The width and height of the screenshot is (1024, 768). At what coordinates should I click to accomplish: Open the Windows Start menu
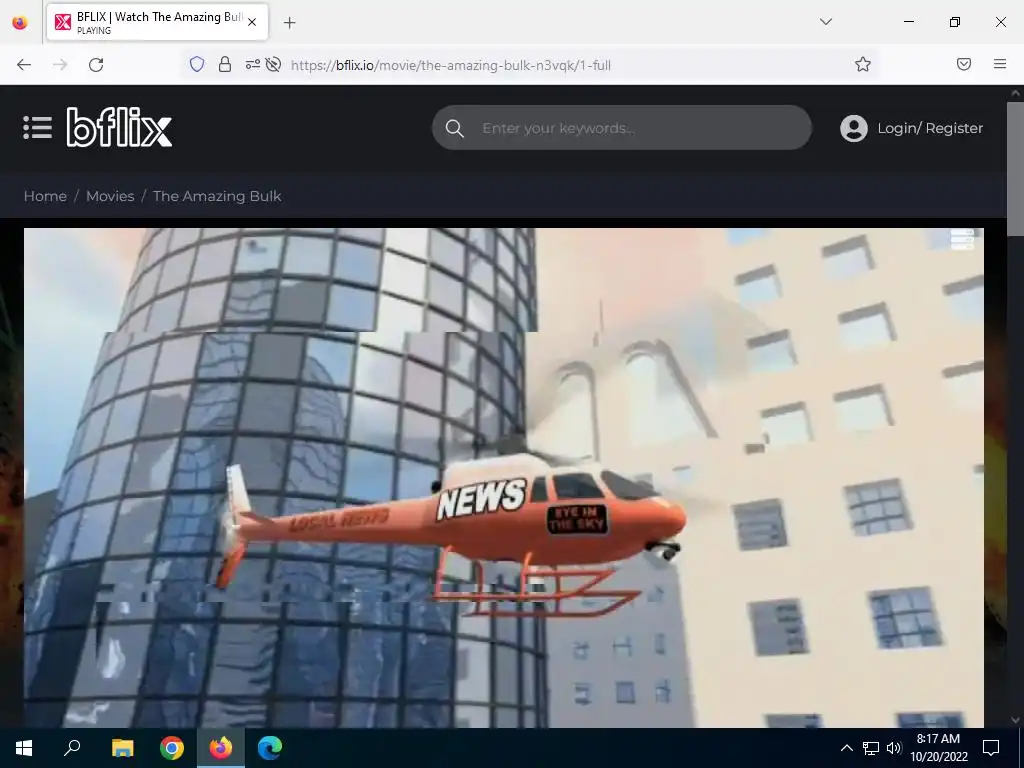click(24, 748)
